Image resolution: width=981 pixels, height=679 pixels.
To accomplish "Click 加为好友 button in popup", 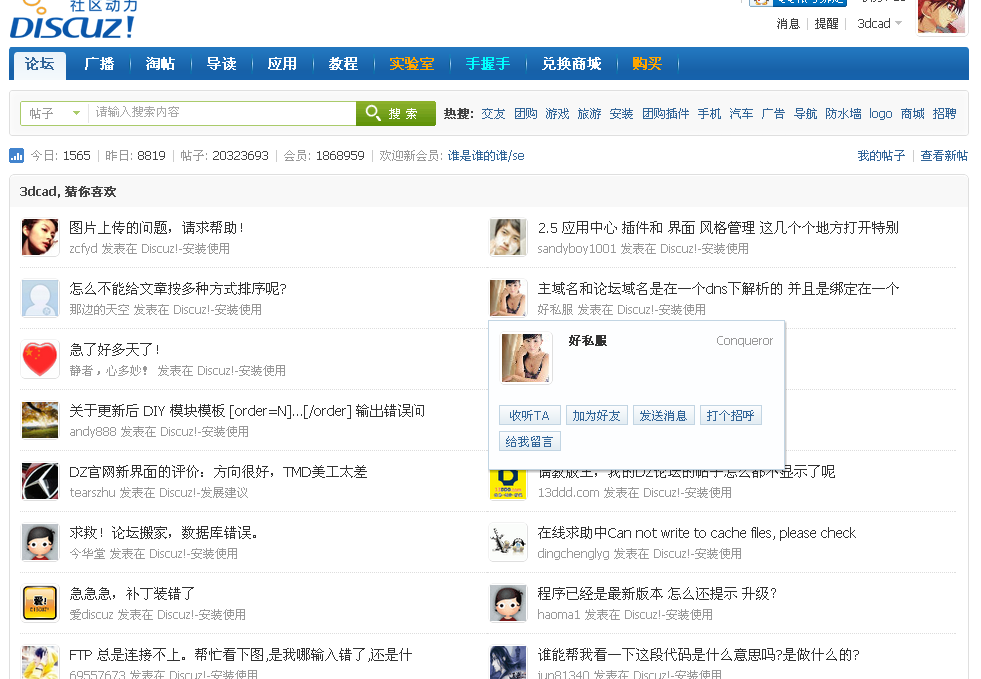I will [x=596, y=416].
